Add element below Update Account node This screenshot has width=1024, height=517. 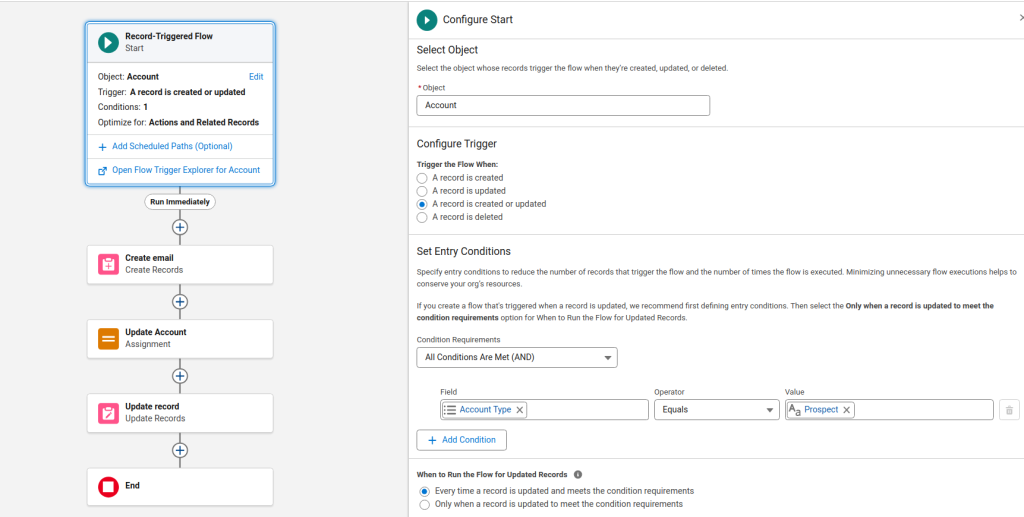180,376
